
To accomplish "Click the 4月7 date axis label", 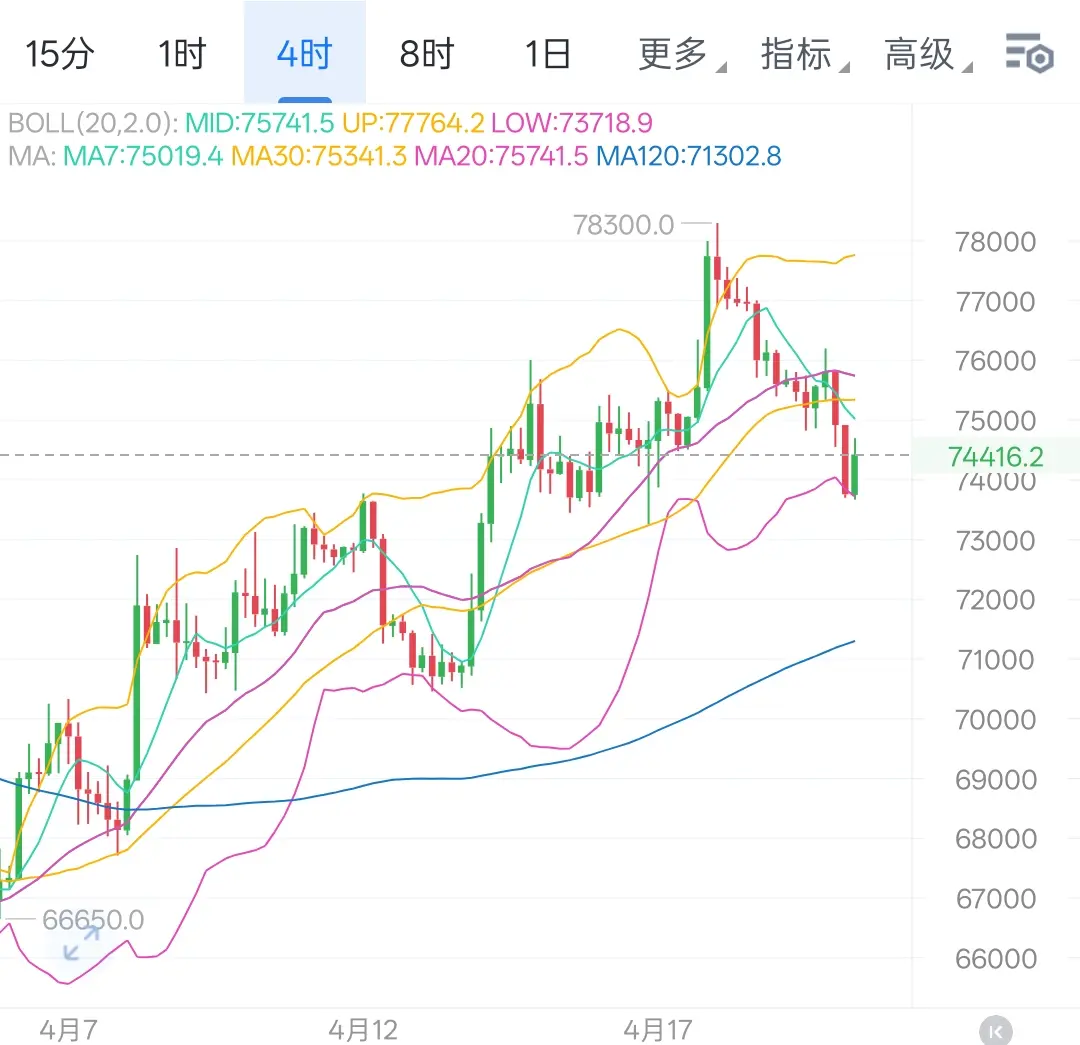I will tap(68, 1031).
